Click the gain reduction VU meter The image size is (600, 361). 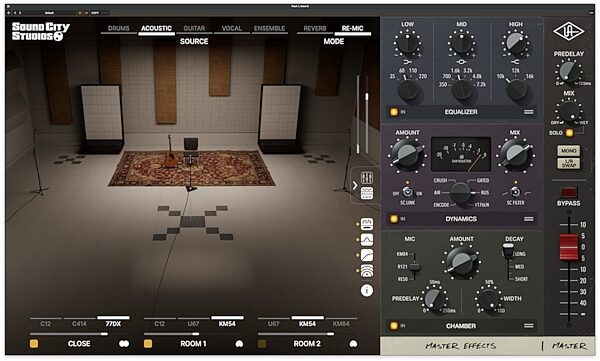pos(461,154)
